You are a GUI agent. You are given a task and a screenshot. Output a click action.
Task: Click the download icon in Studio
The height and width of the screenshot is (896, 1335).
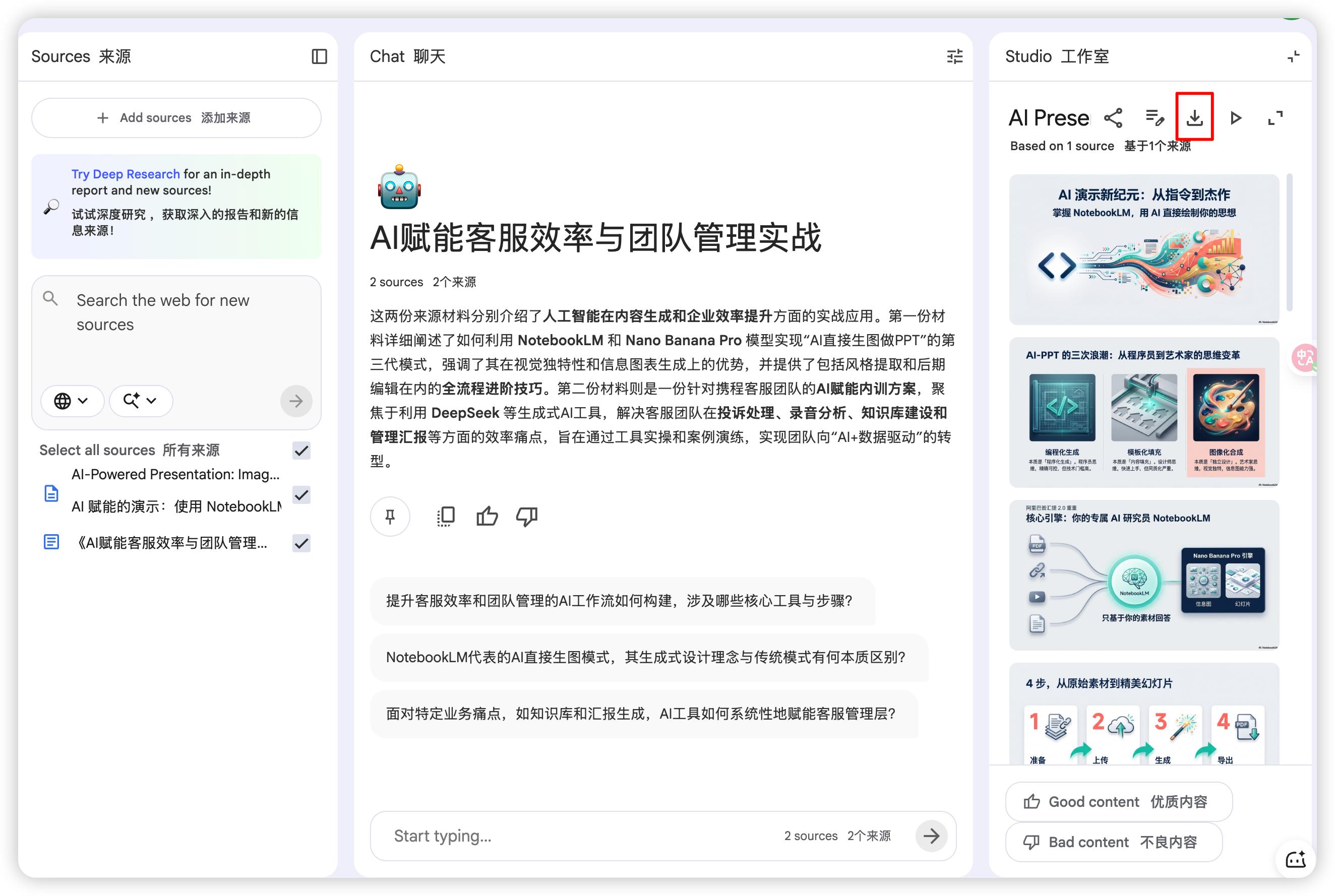pos(1194,118)
